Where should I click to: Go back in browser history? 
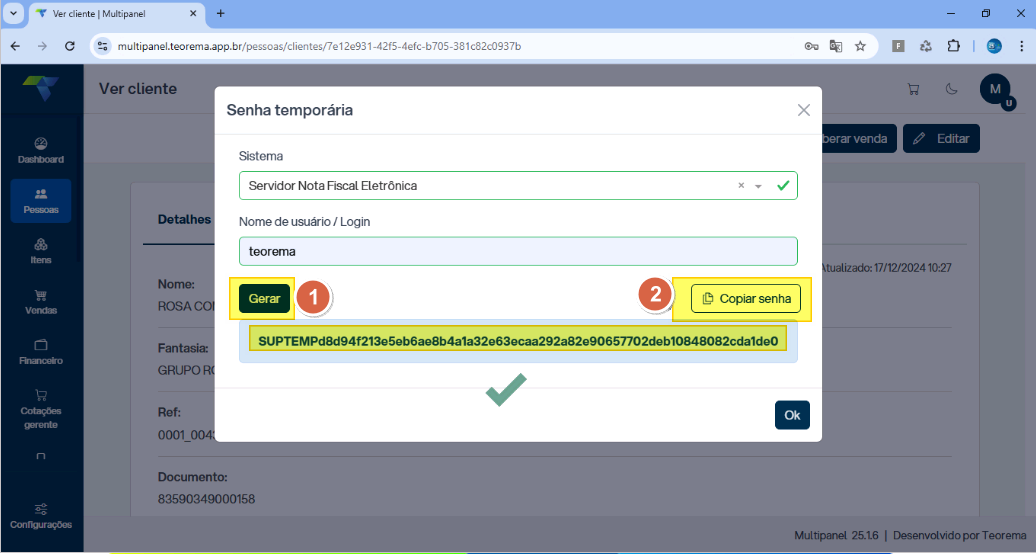[x=15, y=46]
